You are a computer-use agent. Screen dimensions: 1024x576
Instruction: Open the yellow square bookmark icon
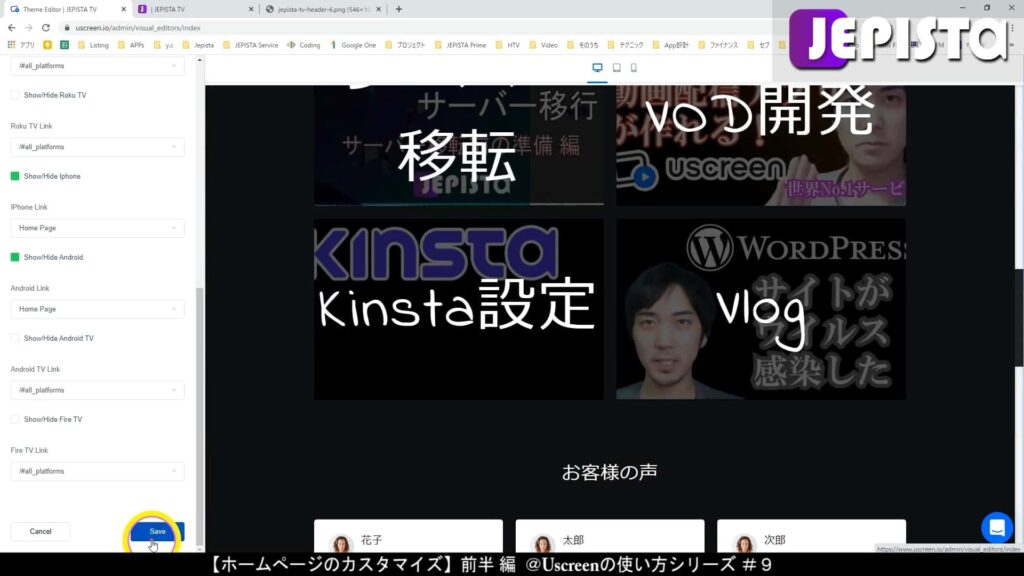47,45
